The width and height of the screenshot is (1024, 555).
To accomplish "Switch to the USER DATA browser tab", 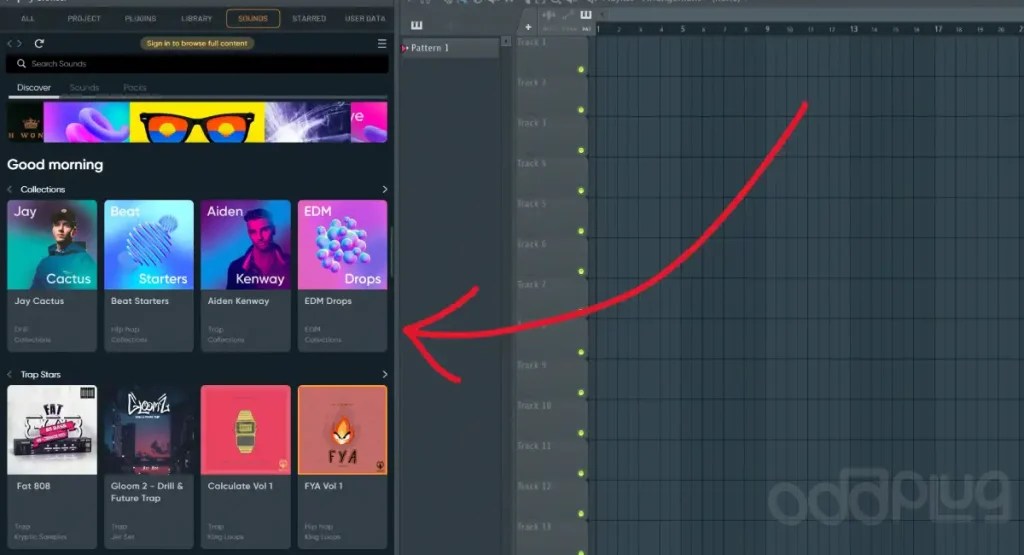I will 365,19.
